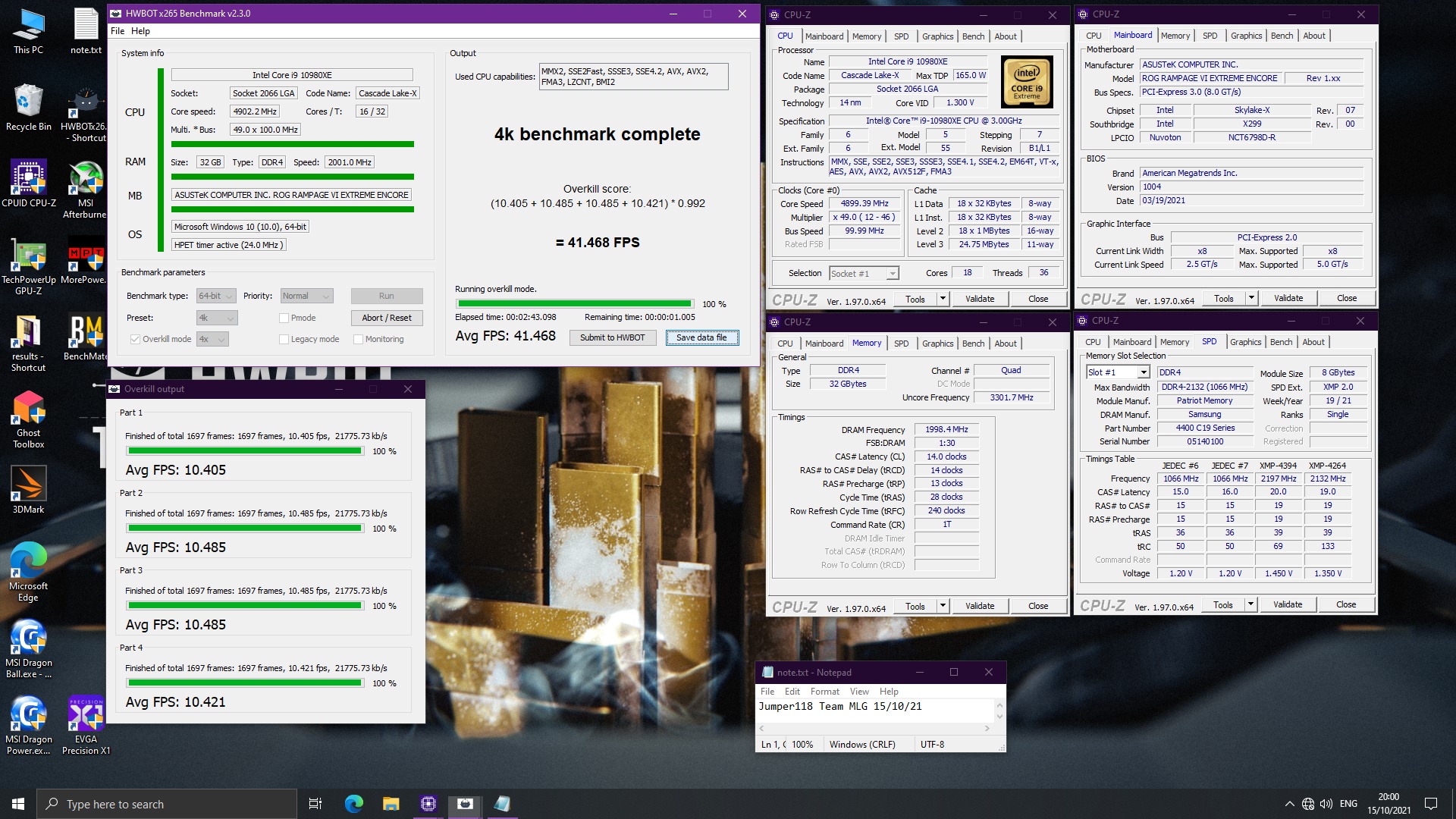Switch to Bench tab in CPU-Z CPU window
The height and width of the screenshot is (819, 1456).
tap(973, 36)
